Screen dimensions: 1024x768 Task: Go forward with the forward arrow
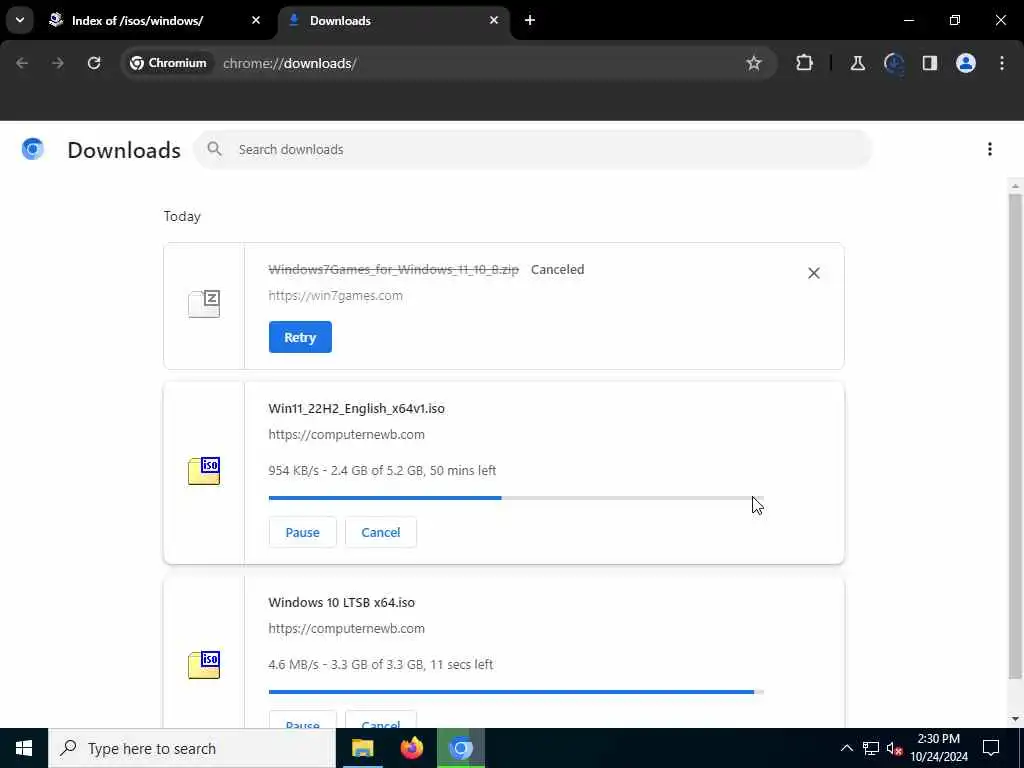[58, 63]
